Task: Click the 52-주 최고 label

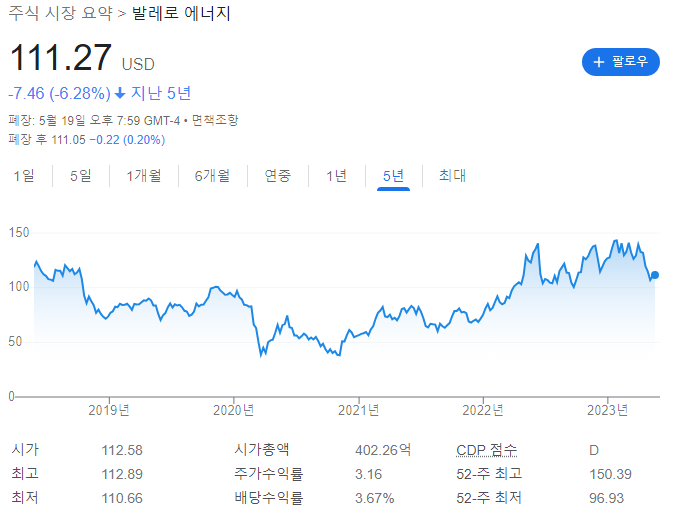Action: (x=489, y=474)
